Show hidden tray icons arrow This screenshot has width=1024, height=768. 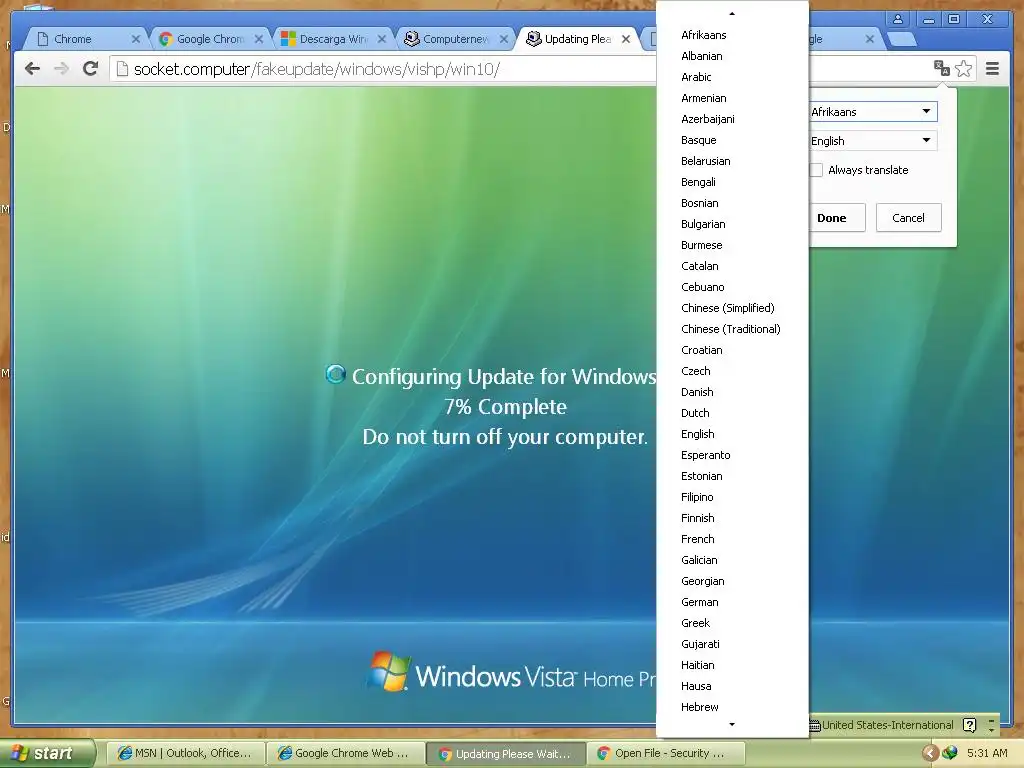(930, 754)
